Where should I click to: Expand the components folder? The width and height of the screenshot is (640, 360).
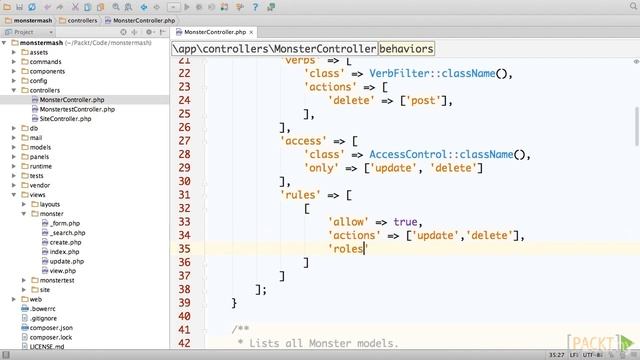pyautogui.click(x=14, y=71)
